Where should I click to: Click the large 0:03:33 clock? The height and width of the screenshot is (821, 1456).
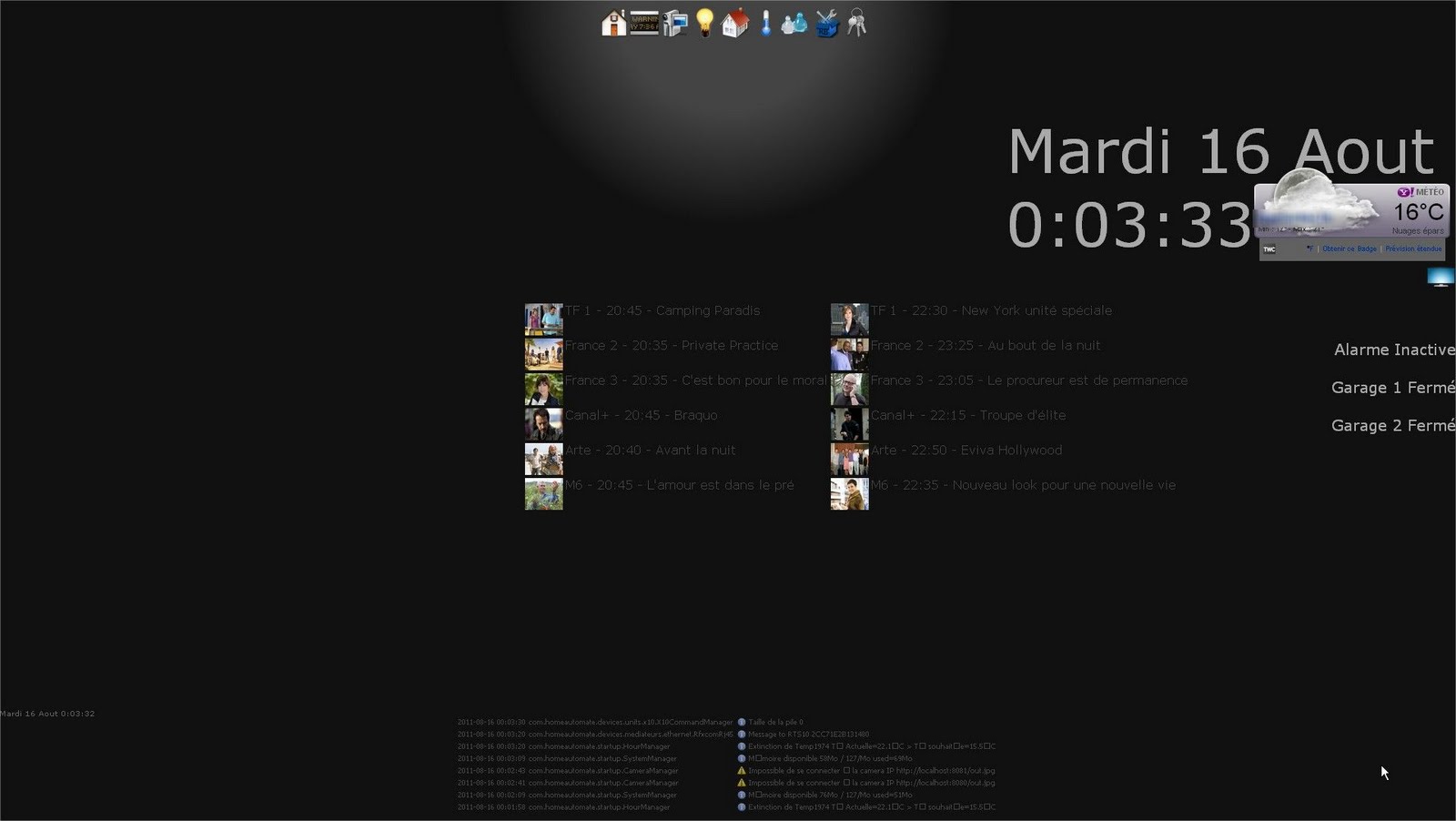tap(1130, 225)
